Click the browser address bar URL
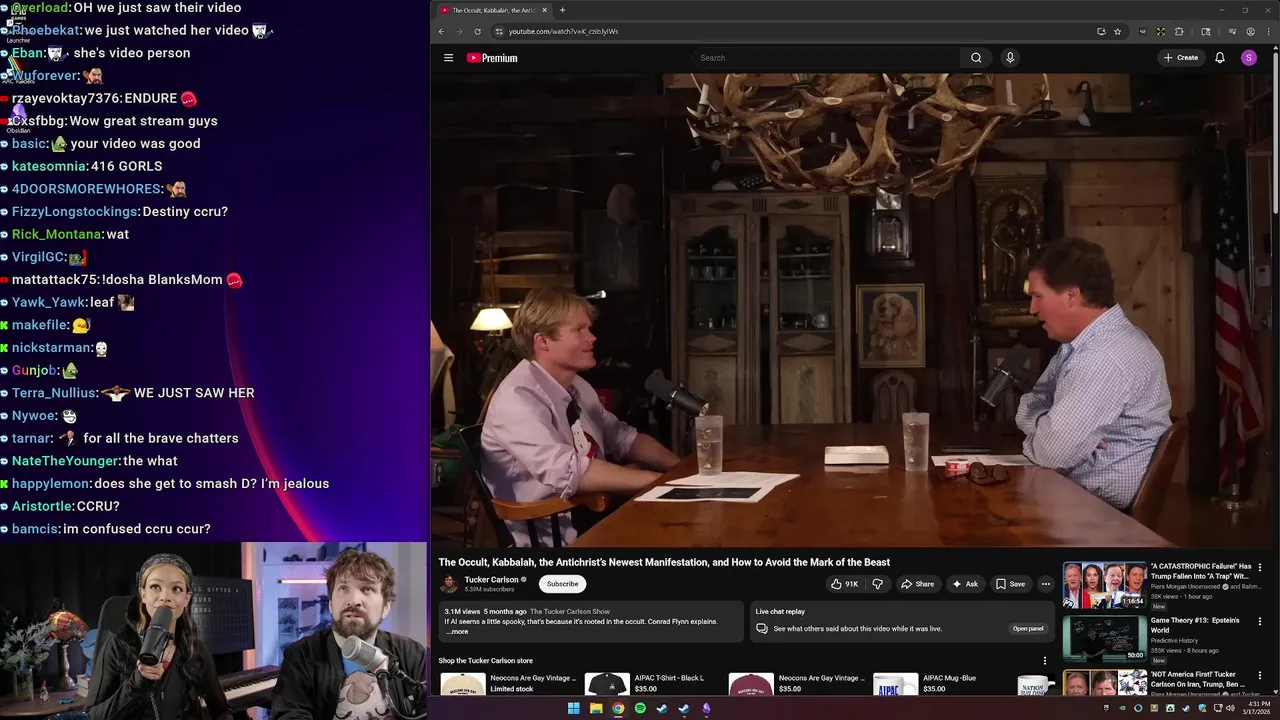This screenshot has height=720, width=1280. click(x=563, y=31)
